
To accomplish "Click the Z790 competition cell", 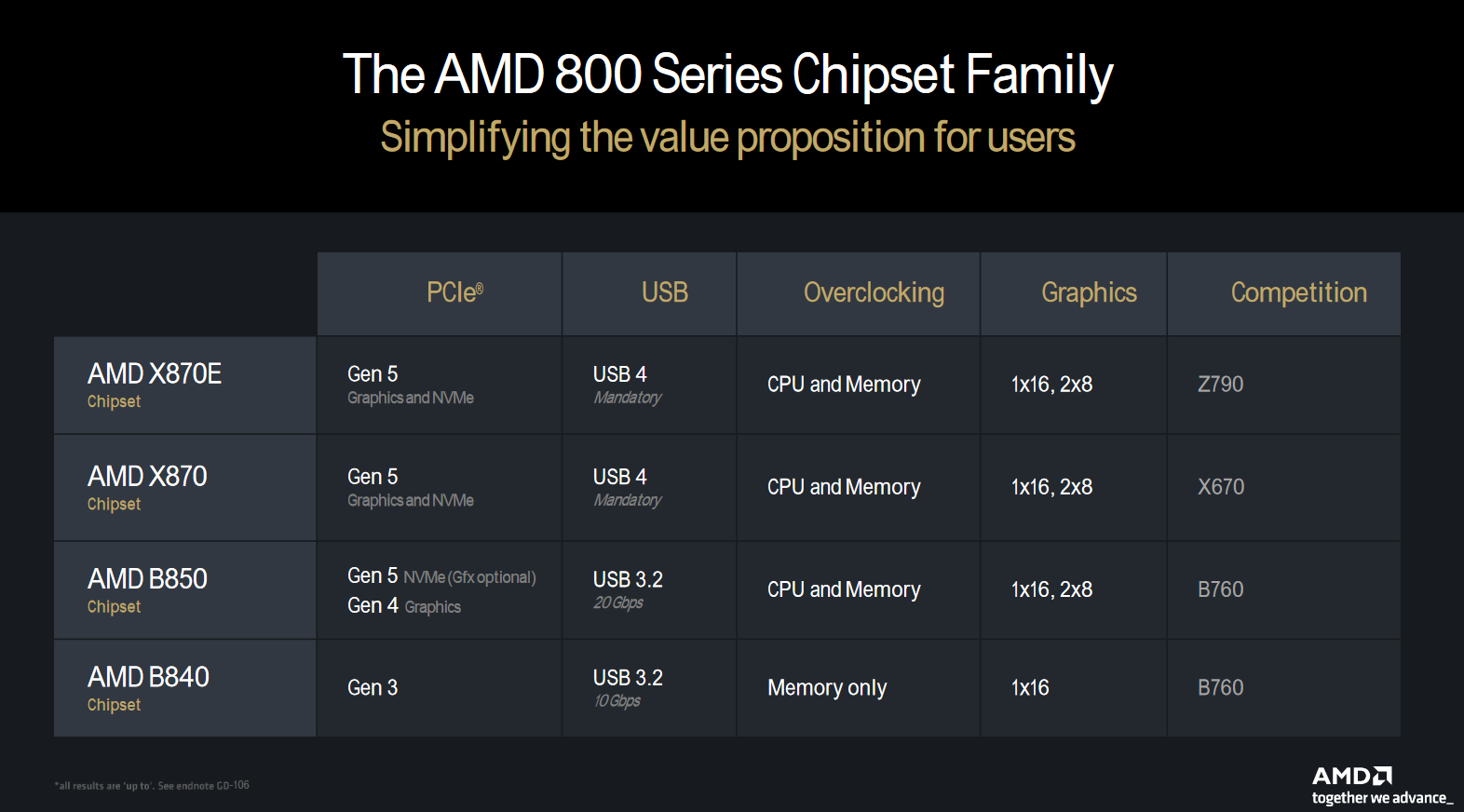I will tap(1220, 385).
